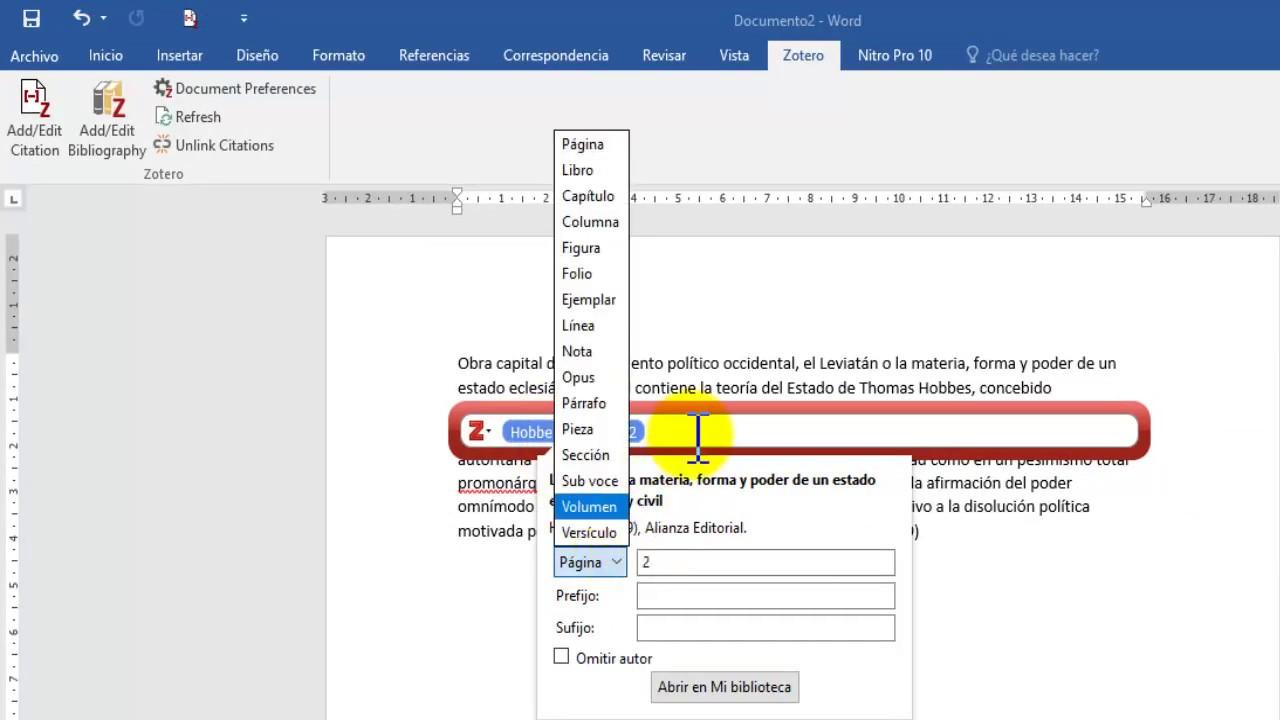Enable the Omitir autor checkbox
1280x720 pixels.
(x=561, y=657)
